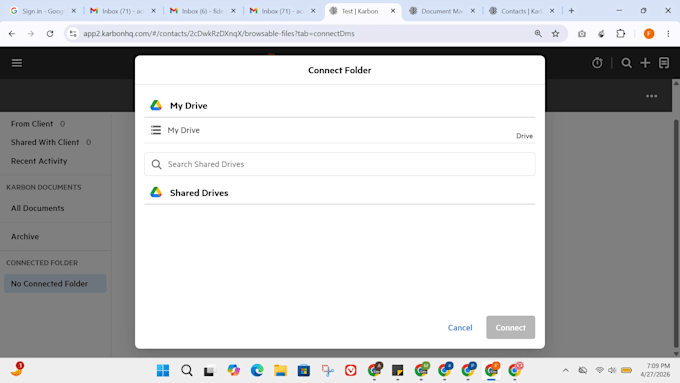Screen dimensions: 680x383
Task: Open the Chrome three-dot menu
Action: (668, 33)
